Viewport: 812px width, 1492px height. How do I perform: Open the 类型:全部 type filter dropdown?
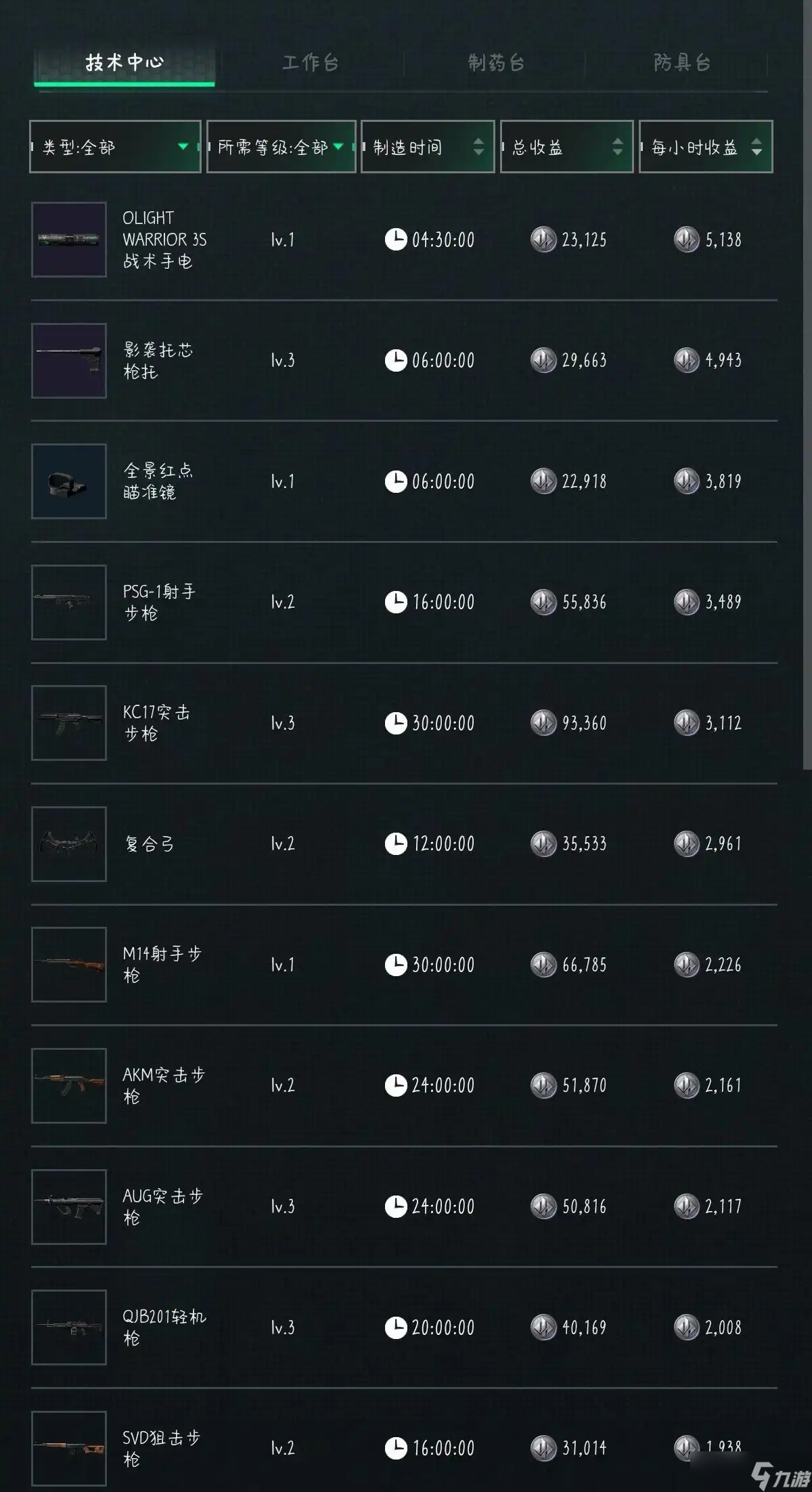pos(115,147)
